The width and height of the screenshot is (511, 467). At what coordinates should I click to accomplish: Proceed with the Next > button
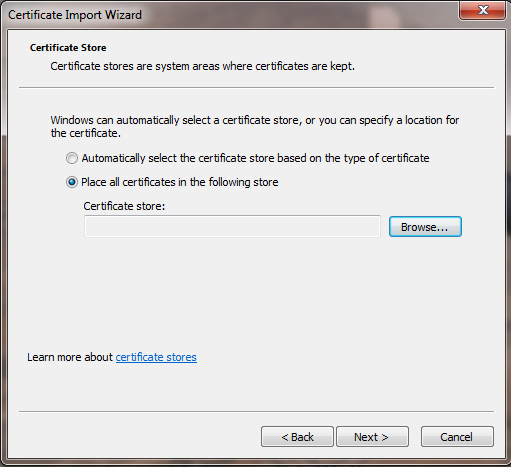(372, 437)
